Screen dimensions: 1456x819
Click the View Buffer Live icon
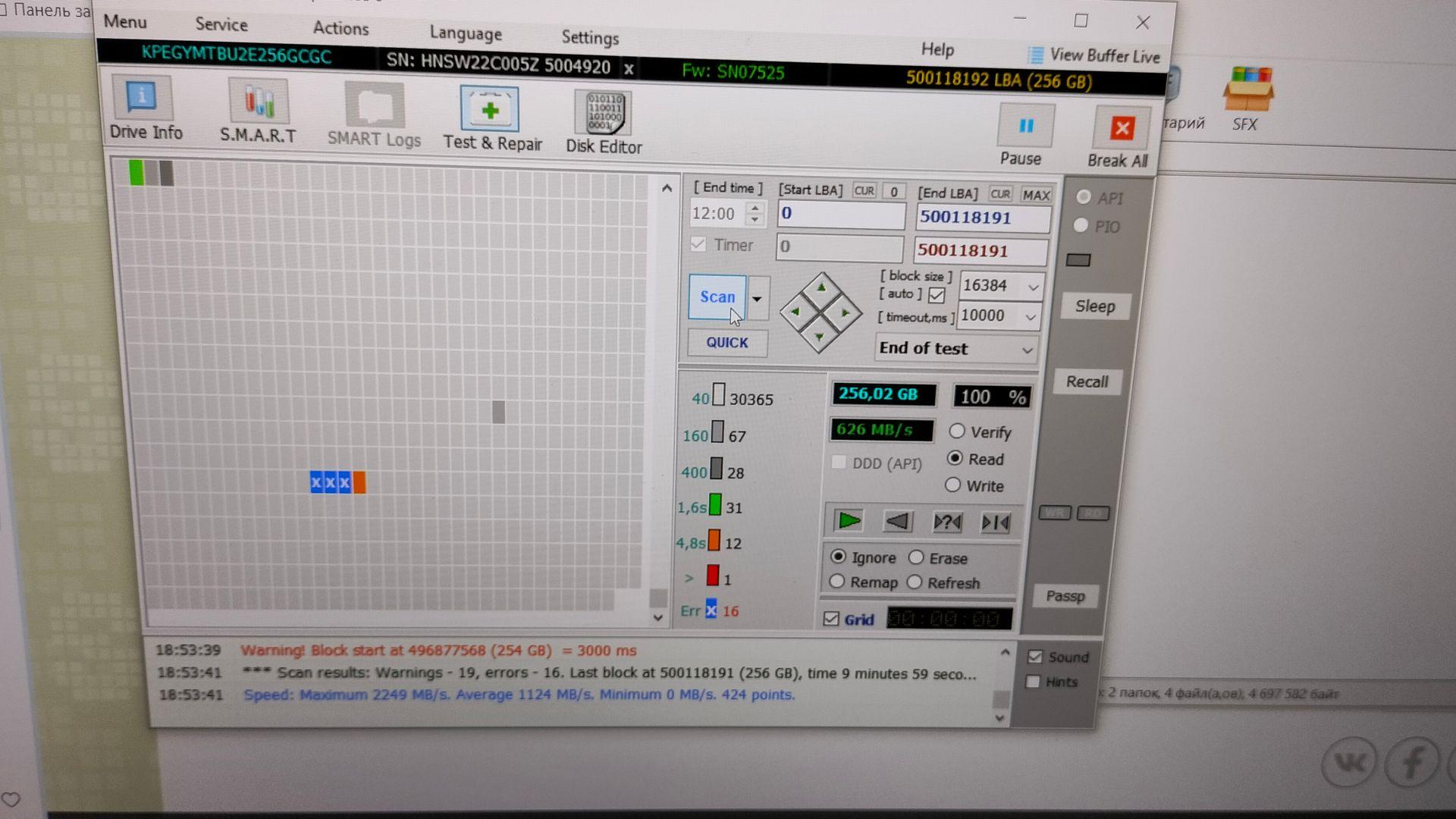coord(1035,56)
